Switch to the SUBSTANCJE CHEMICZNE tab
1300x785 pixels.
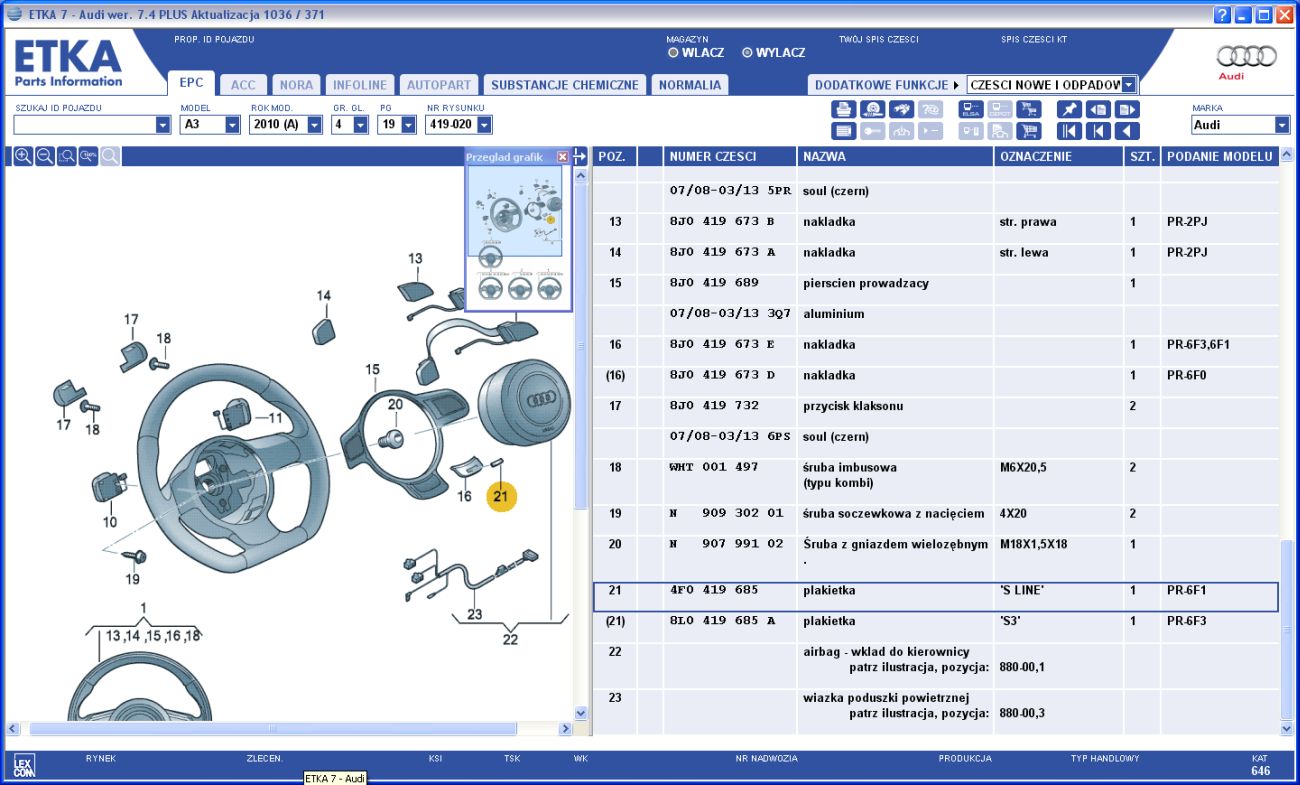pyautogui.click(x=564, y=85)
